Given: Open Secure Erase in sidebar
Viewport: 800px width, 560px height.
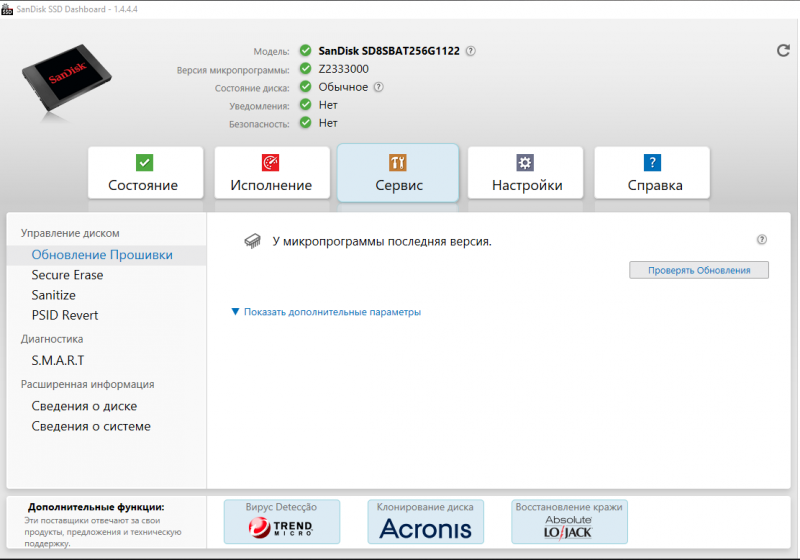Looking at the screenshot, I should [67, 275].
